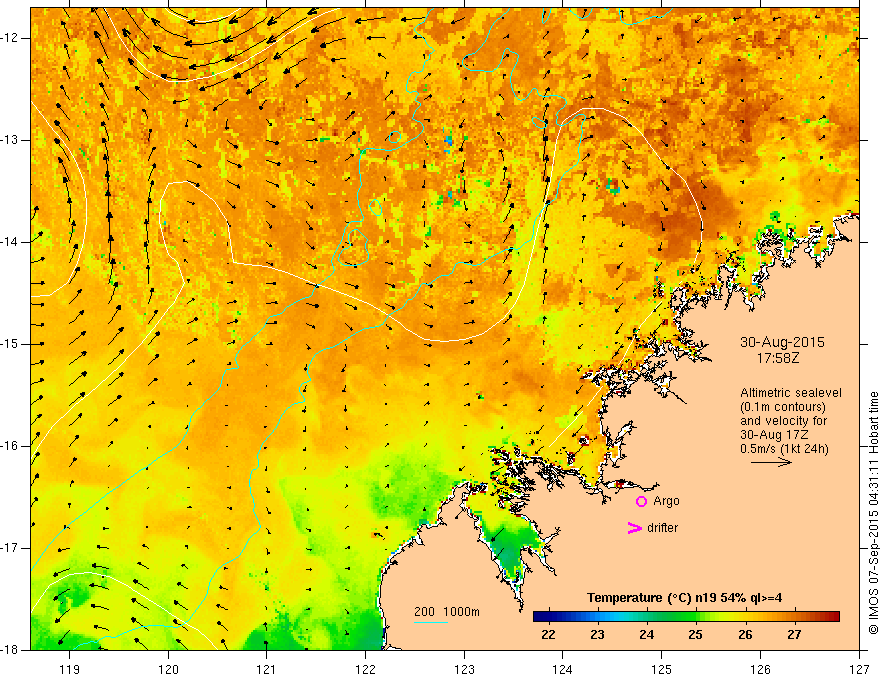Click the longitude axis label 120
Image resolution: width=880 pixels, height=680 pixels.
(x=168, y=669)
